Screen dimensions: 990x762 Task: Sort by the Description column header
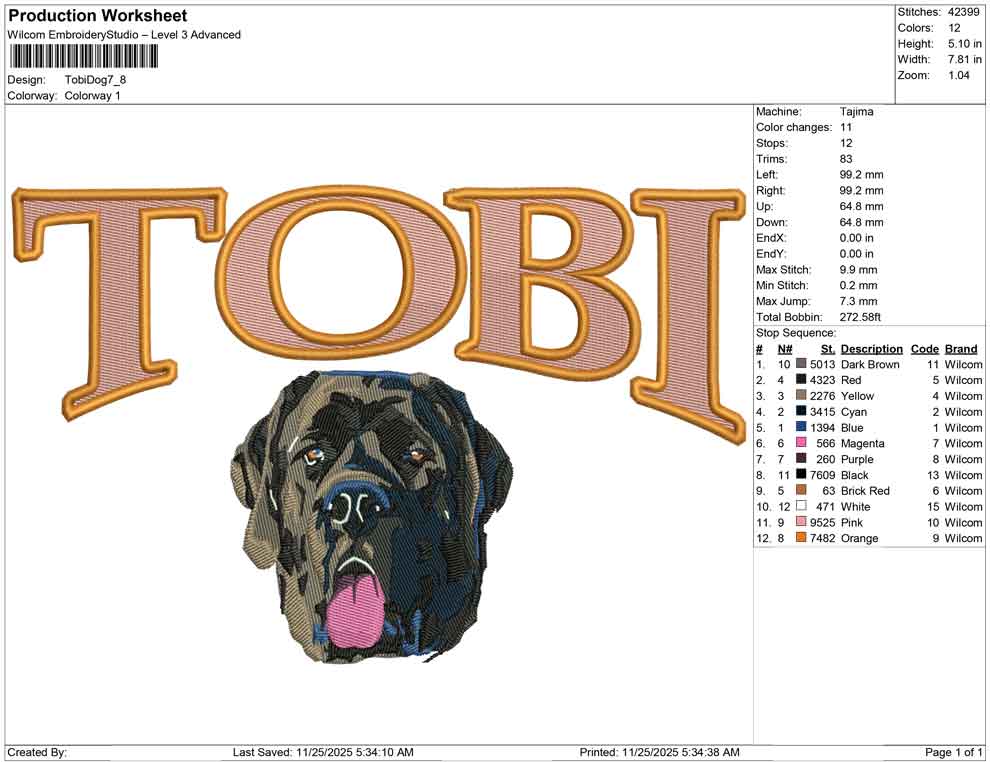870,348
